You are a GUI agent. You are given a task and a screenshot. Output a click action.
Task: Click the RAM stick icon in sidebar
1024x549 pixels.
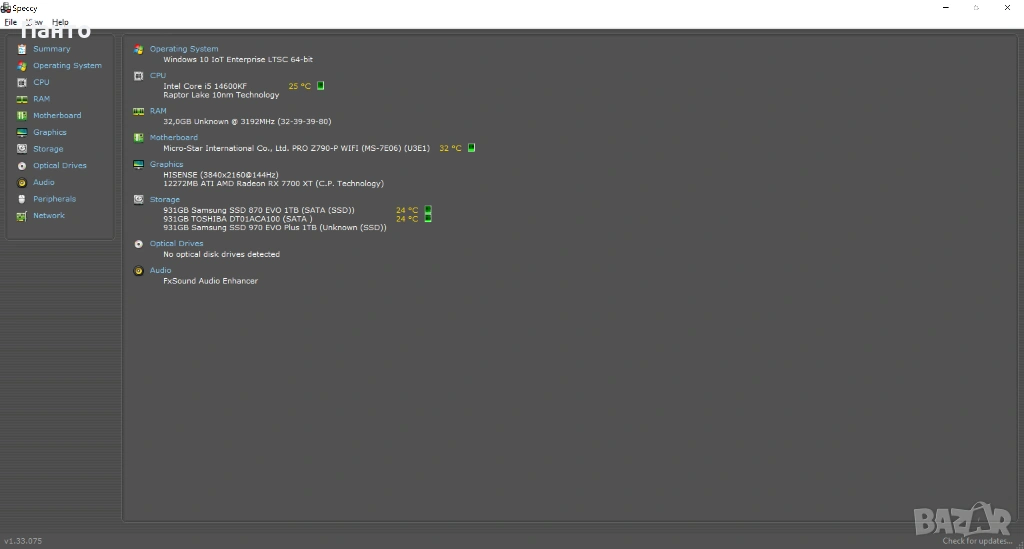22,99
